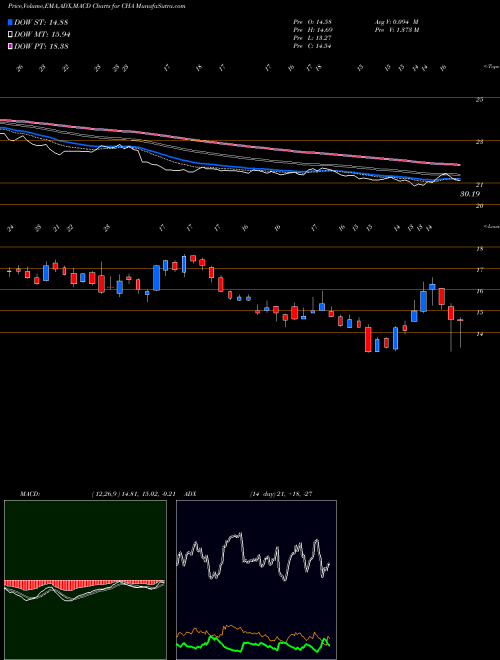Click the pink long-term EMA line

pyautogui.click(x=229, y=142)
